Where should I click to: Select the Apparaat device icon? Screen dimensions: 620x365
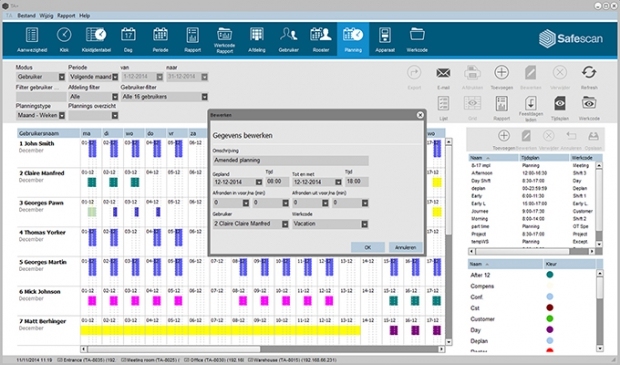point(385,35)
